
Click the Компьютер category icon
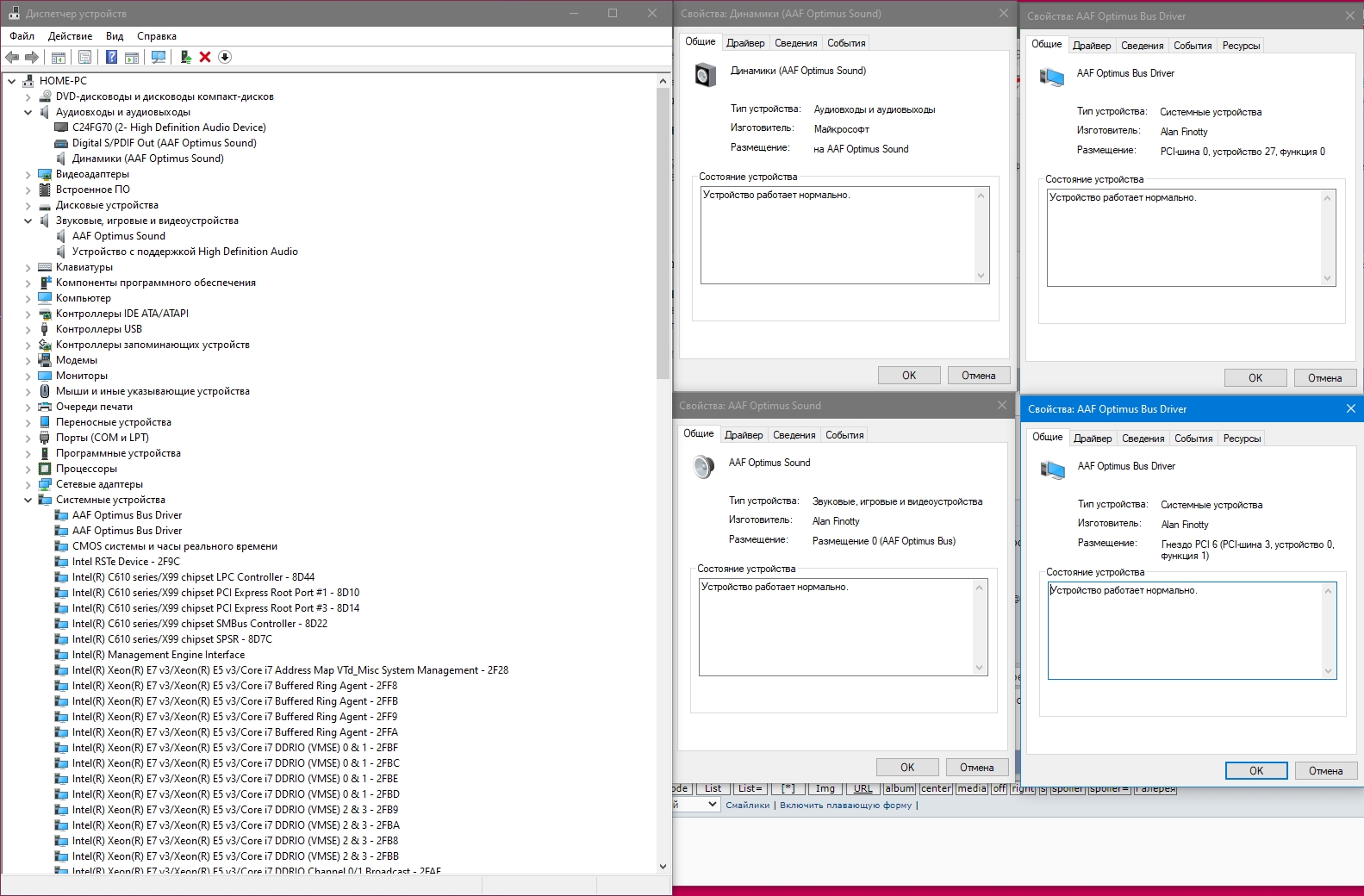point(45,298)
